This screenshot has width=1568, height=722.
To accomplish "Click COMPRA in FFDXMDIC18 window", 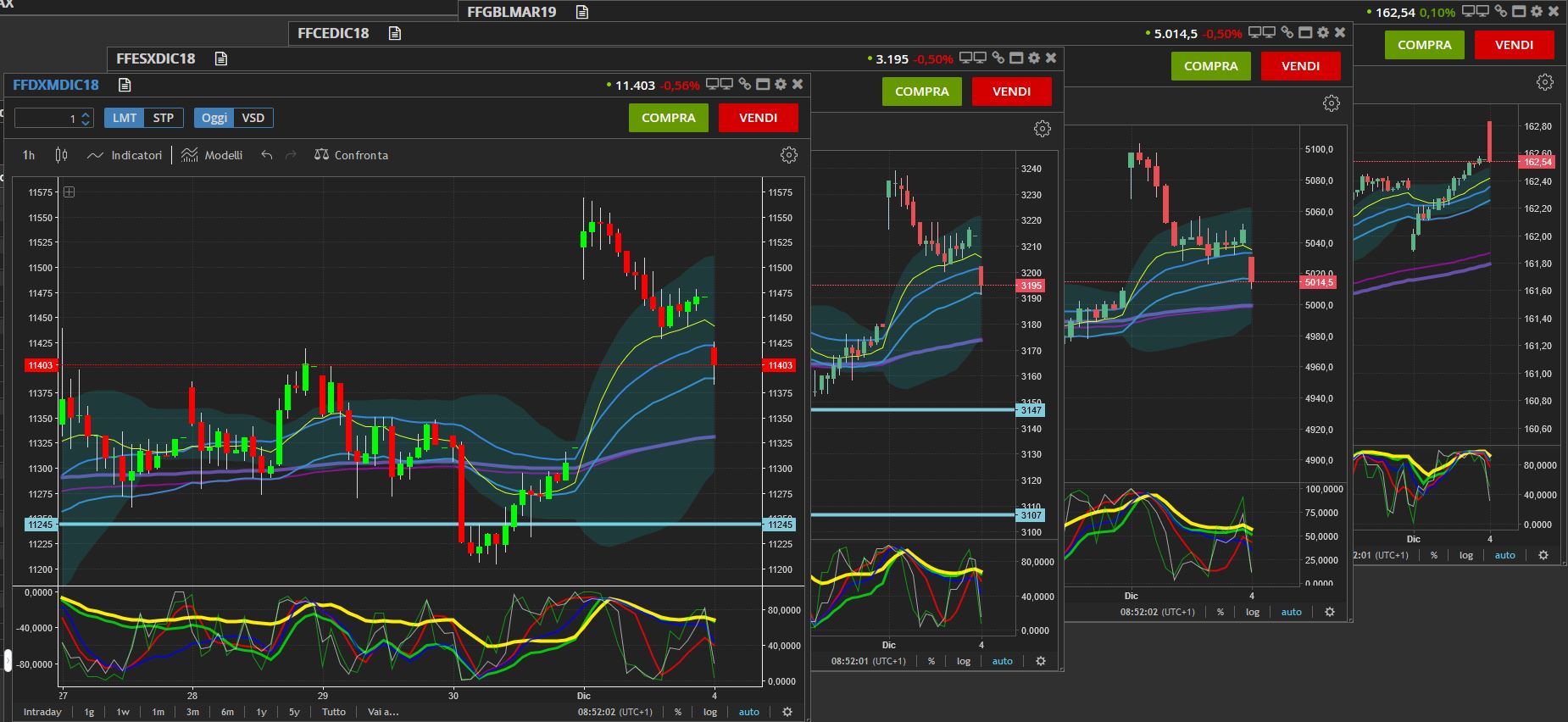I will (669, 118).
